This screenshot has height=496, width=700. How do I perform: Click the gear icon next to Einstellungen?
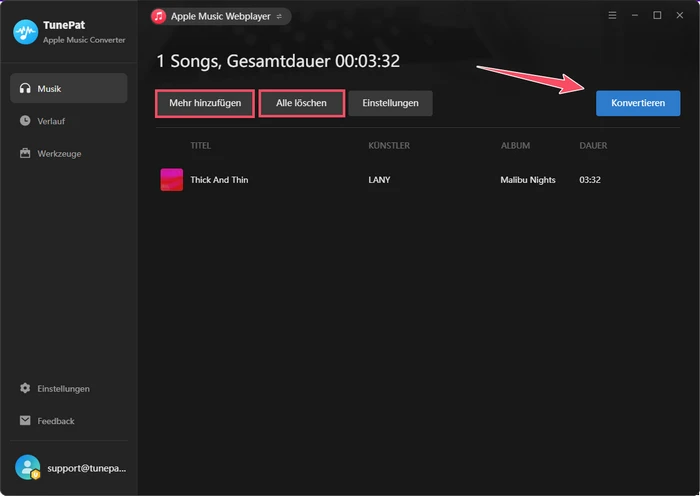click(x=25, y=388)
